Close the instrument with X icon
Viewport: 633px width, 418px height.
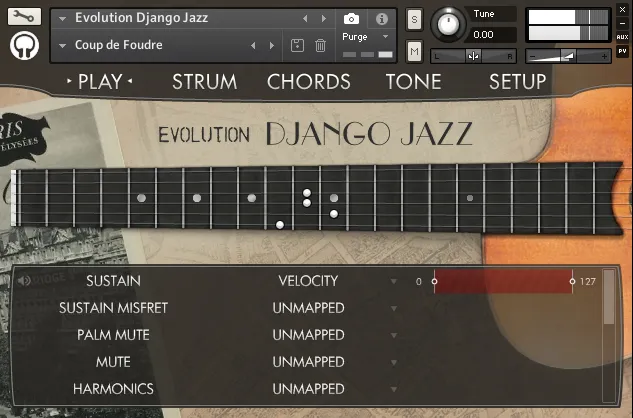622,10
